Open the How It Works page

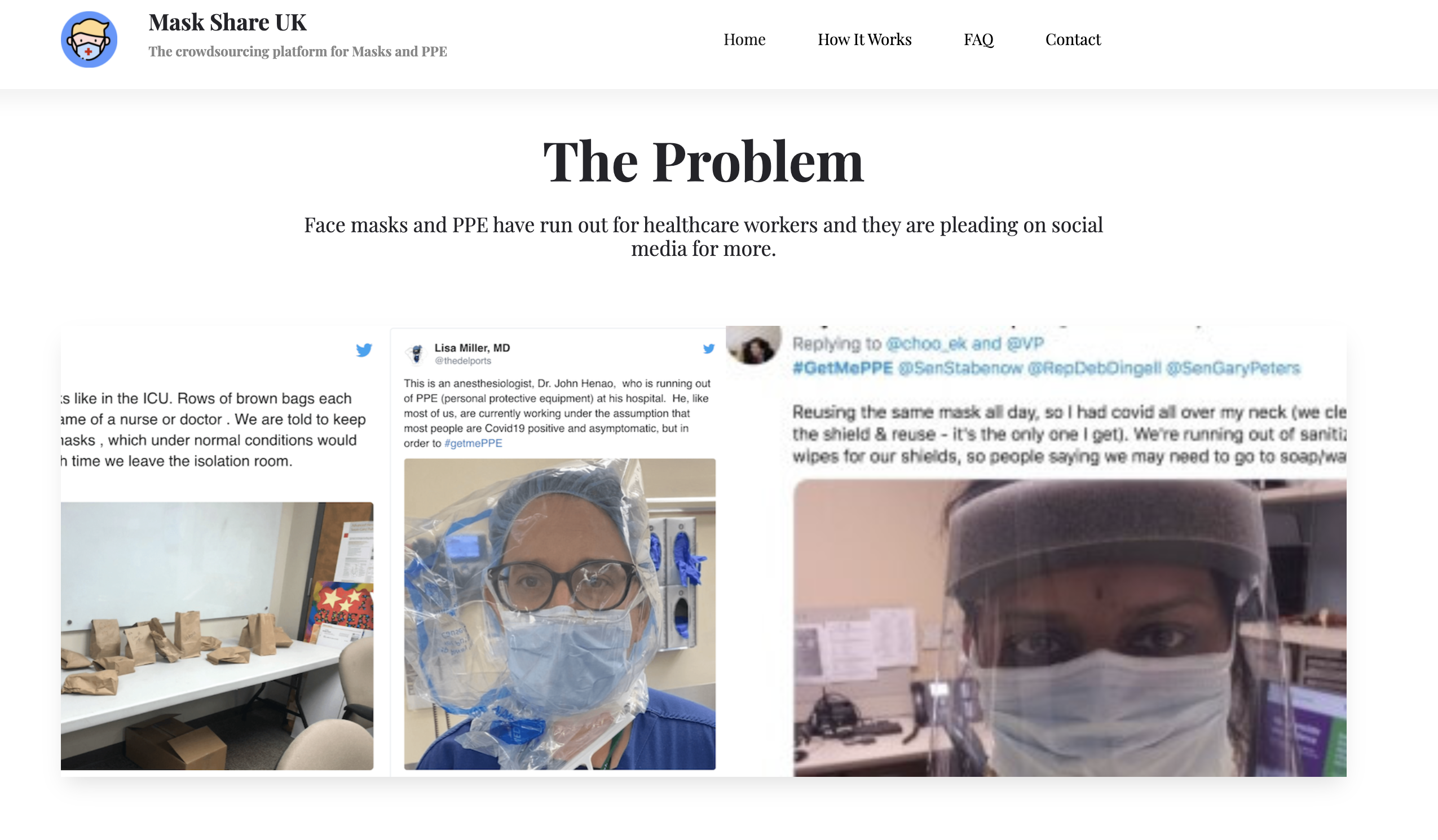click(x=864, y=39)
